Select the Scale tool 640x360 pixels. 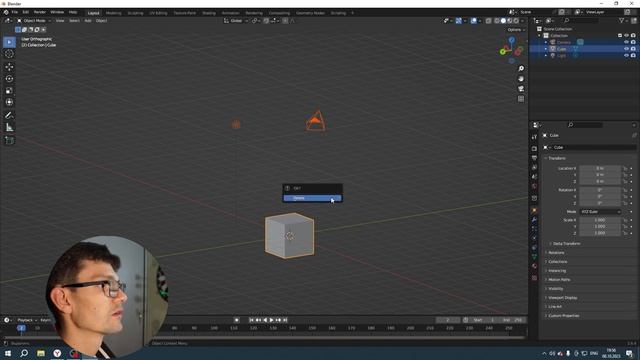9,91
